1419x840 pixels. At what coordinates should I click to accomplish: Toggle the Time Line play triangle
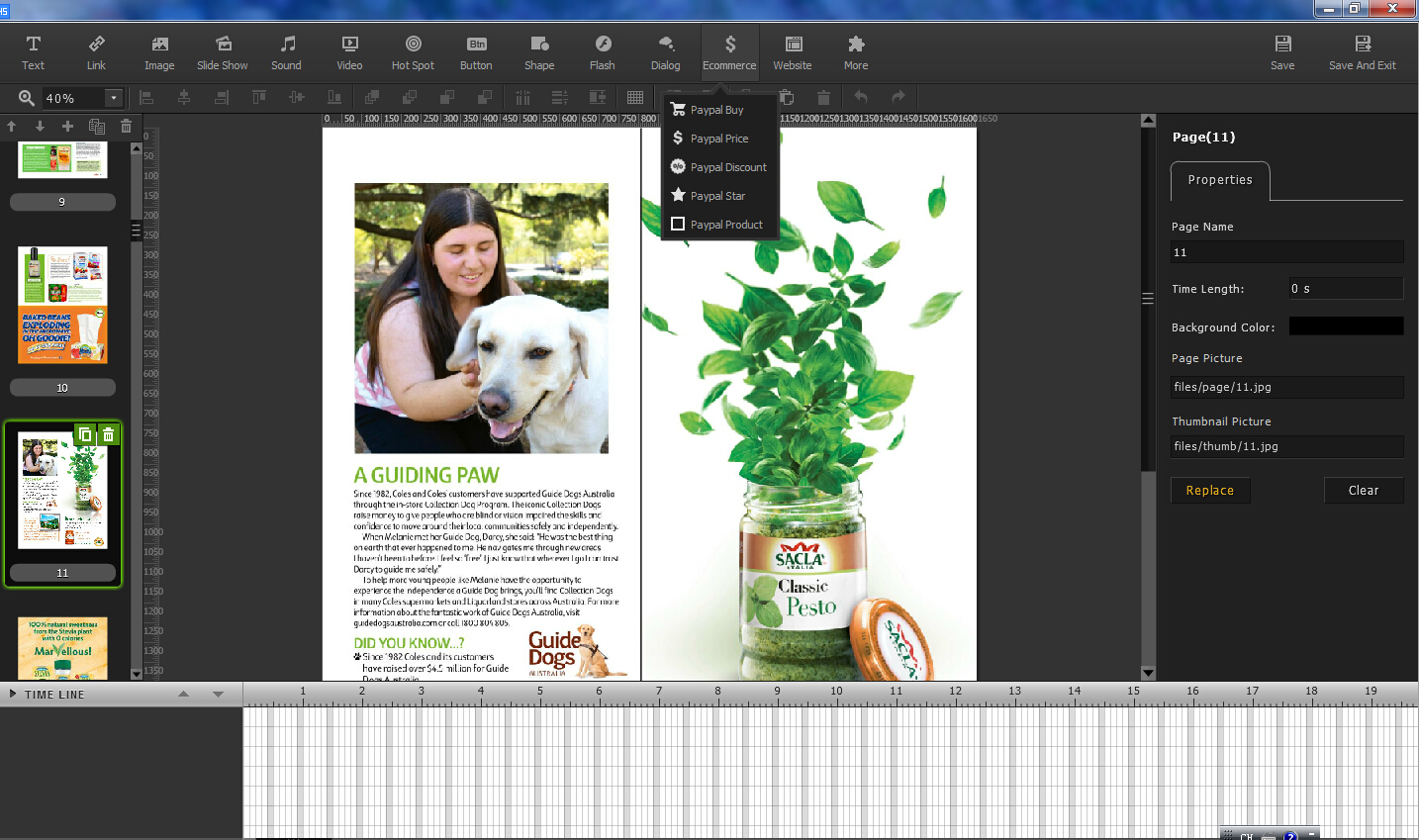click(13, 695)
